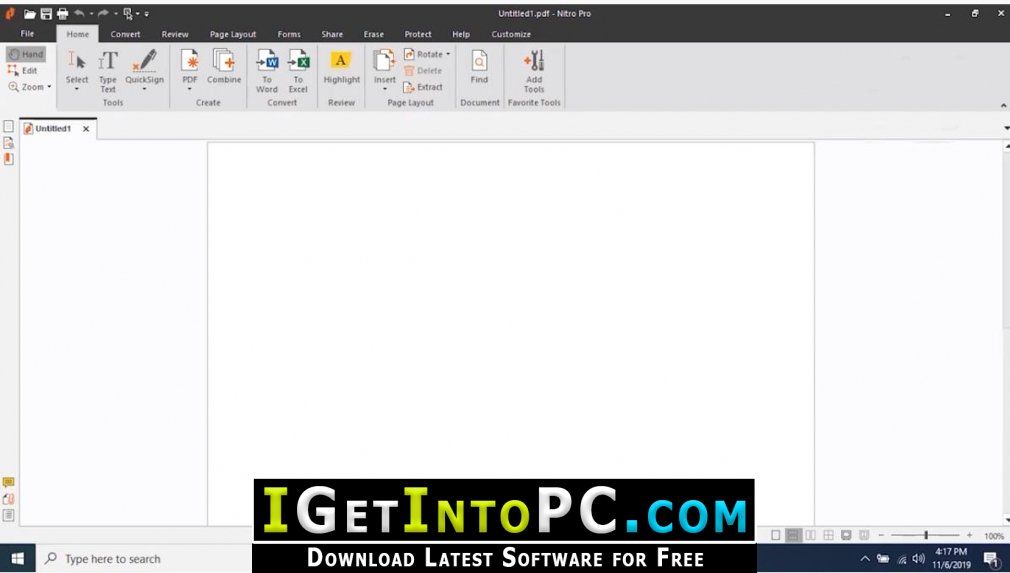
Task: Open the Customize ribbon tab
Action: [511, 34]
